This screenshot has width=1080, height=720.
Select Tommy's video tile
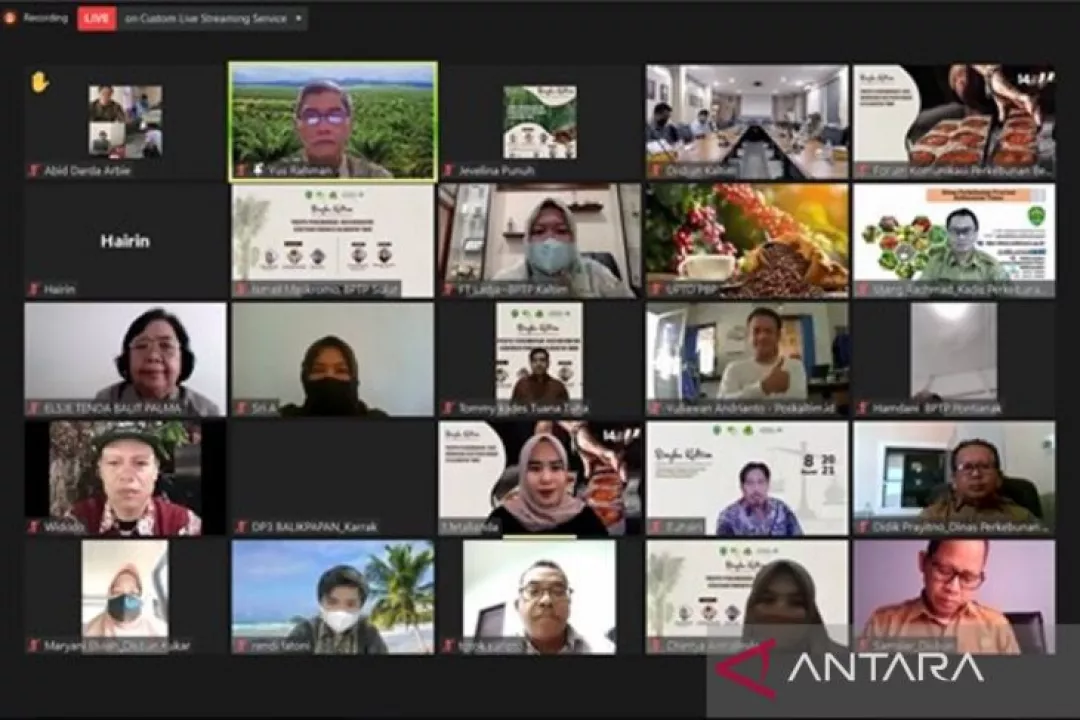pyautogui.click(x=540, y=360)
